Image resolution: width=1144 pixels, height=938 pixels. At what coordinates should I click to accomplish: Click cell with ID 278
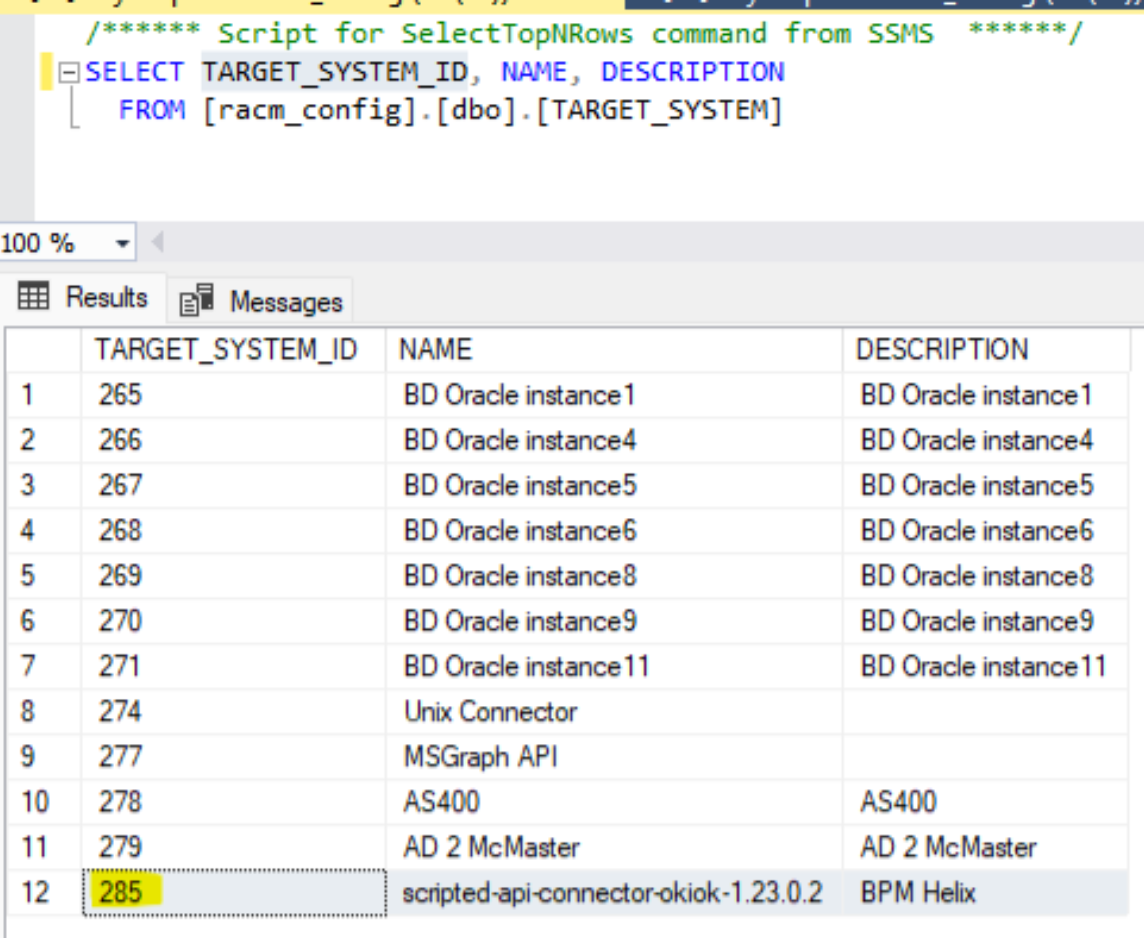(233, 802)
